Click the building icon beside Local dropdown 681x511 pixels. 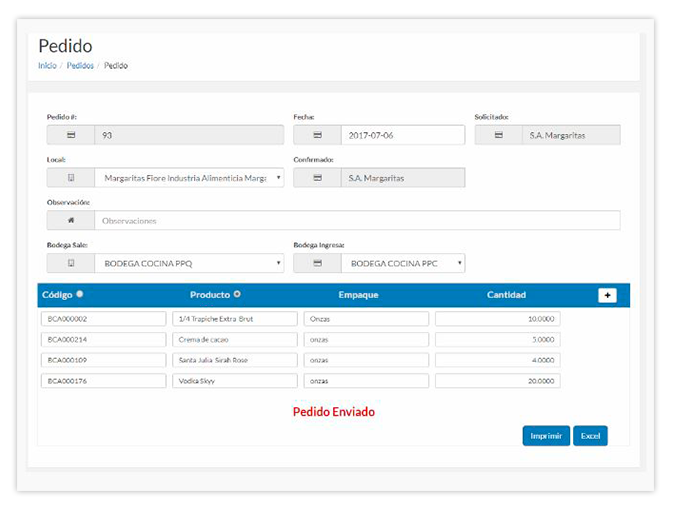71,178
